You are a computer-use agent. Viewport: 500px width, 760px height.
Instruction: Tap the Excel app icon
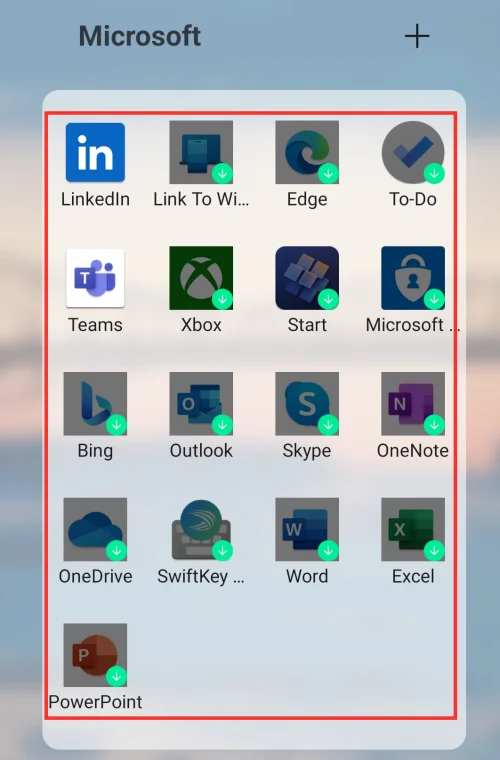(413, 529)
